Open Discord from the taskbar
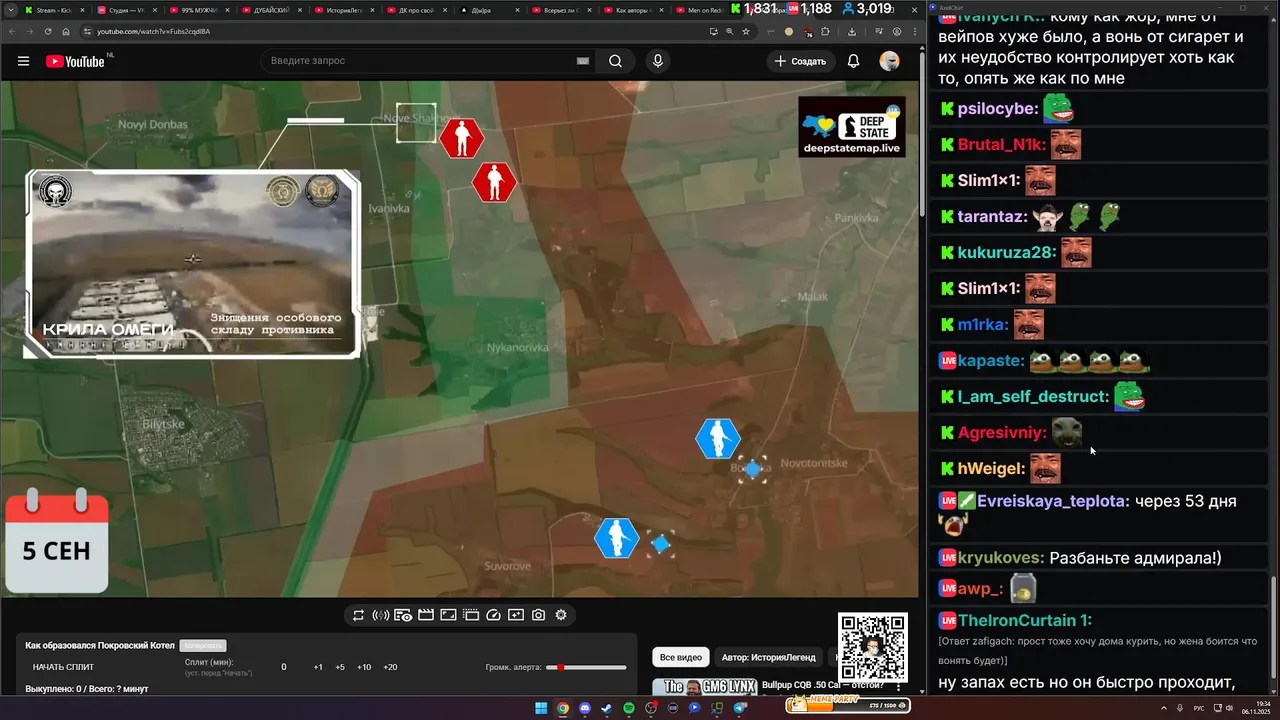Image resolution: width=1280 pixels, height=720 pixels. click(x=585, y=708)
